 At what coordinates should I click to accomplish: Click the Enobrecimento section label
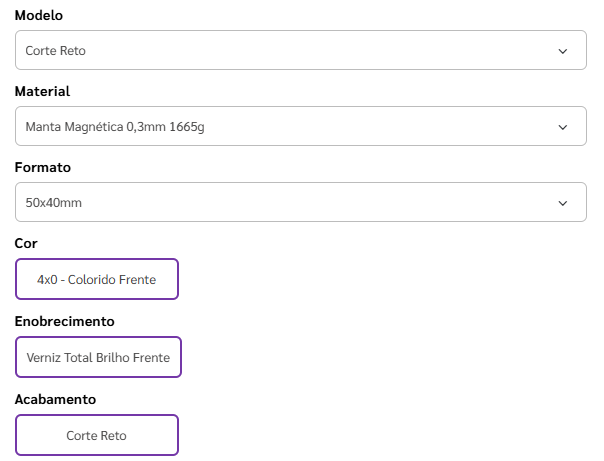tap(65, 321)
